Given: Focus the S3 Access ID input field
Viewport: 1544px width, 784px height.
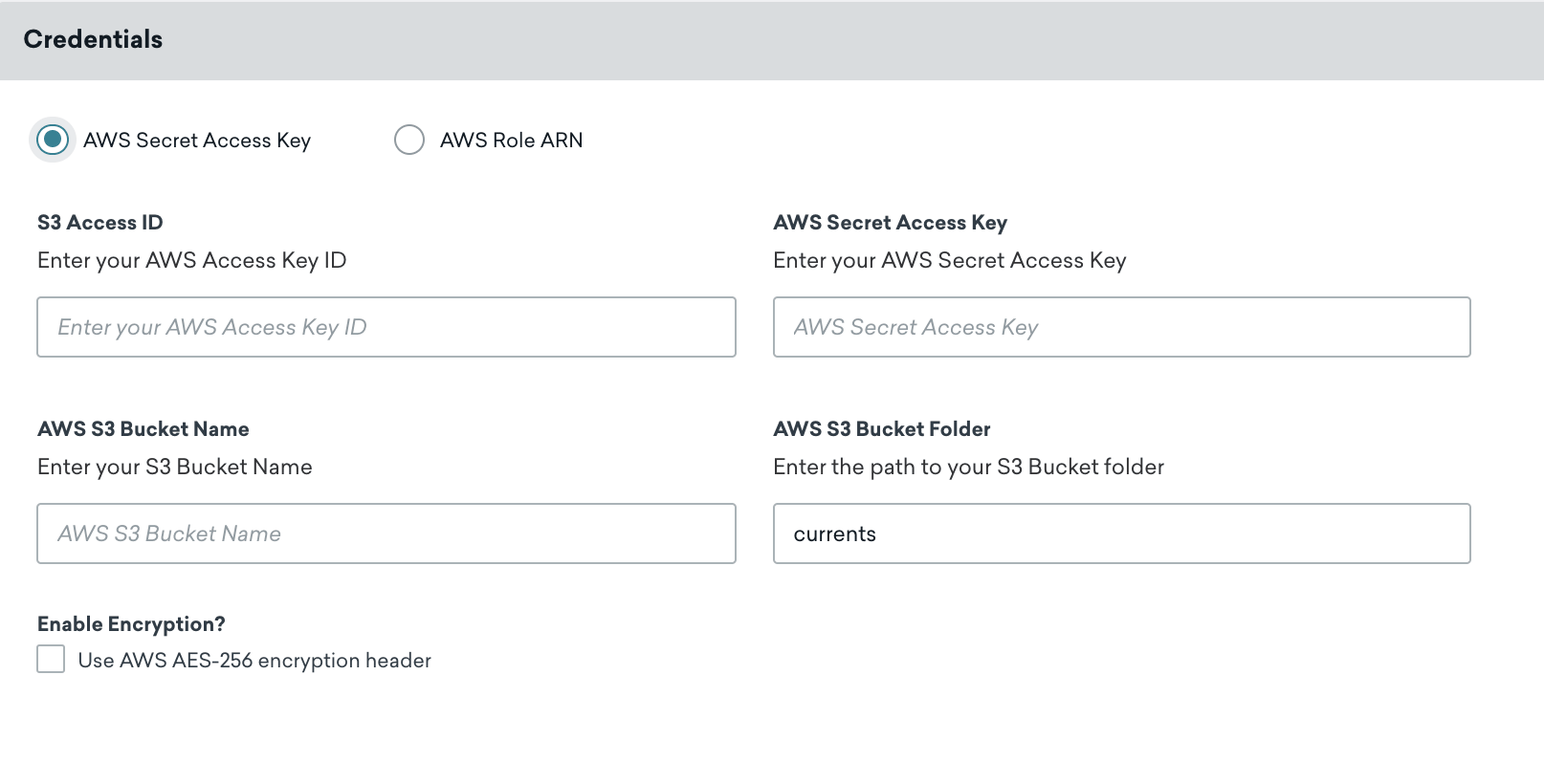Looking at the screenshot, I should (386, 327).
